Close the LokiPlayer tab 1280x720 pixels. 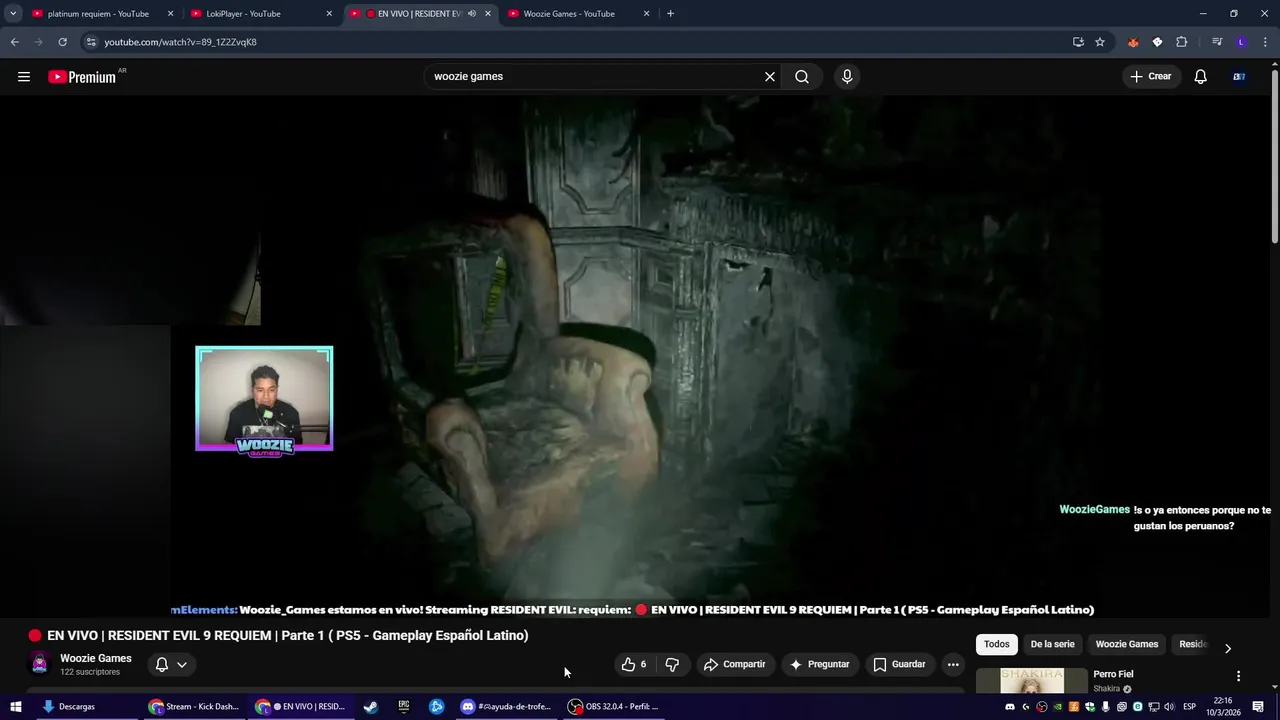329,14
